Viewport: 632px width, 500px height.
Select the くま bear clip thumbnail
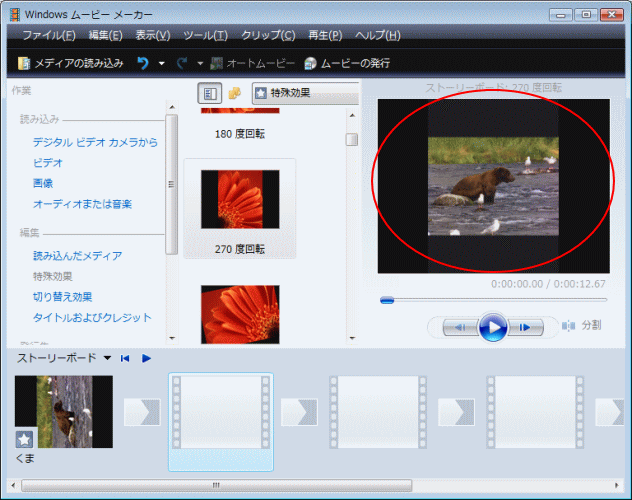click(64, 411)
